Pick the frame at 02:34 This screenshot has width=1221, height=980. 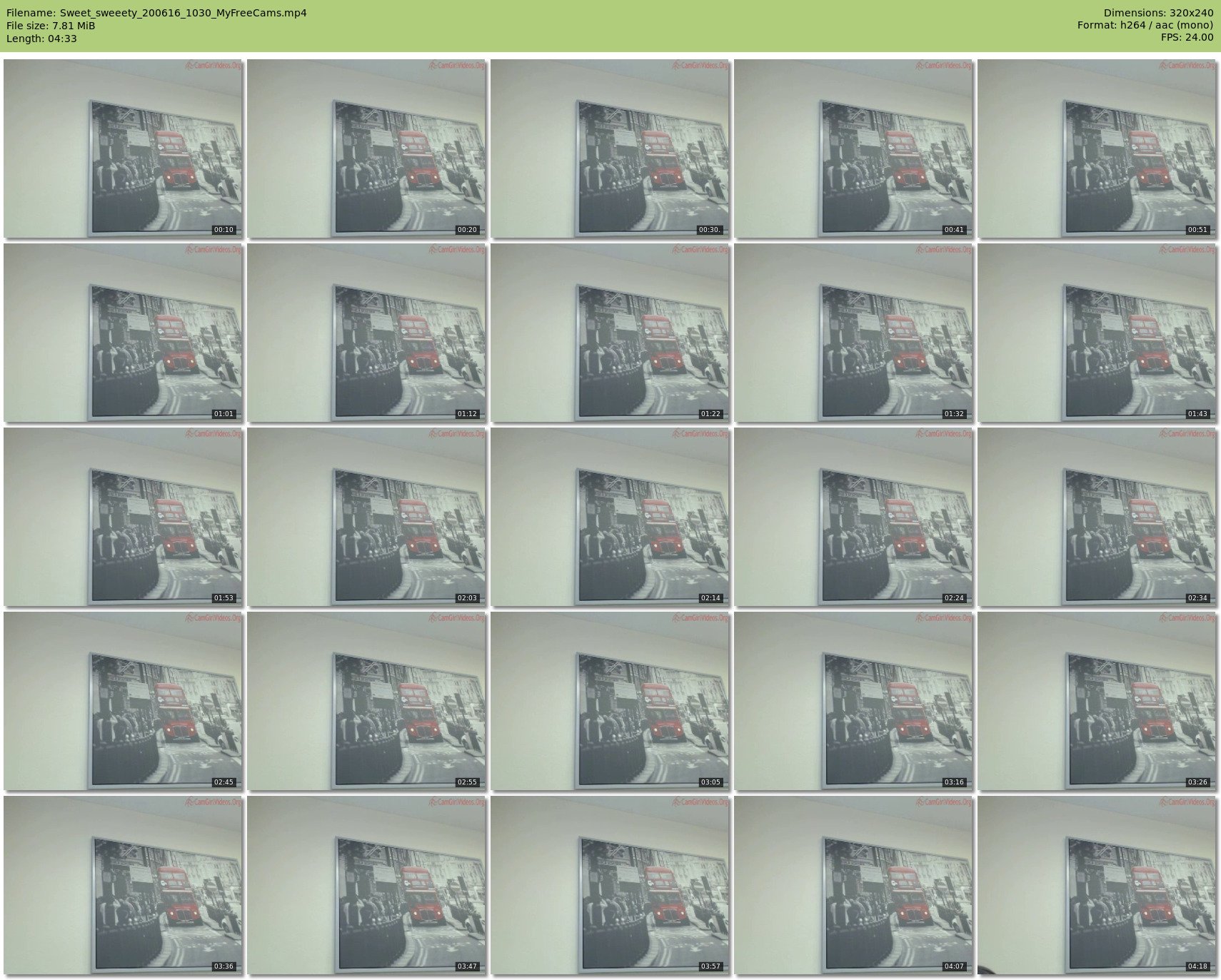pos(1097,517)
